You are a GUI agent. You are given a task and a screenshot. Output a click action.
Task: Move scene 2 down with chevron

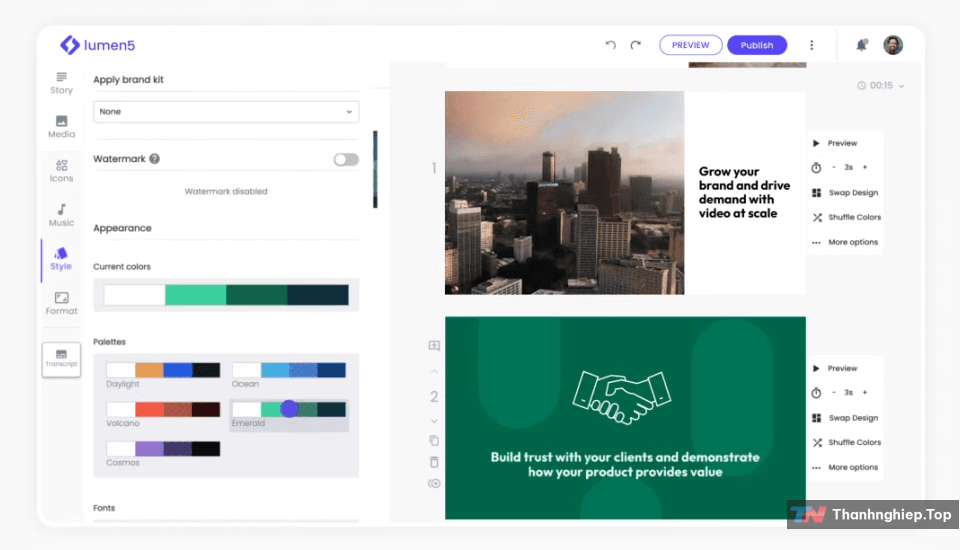[x=434, y=421]
